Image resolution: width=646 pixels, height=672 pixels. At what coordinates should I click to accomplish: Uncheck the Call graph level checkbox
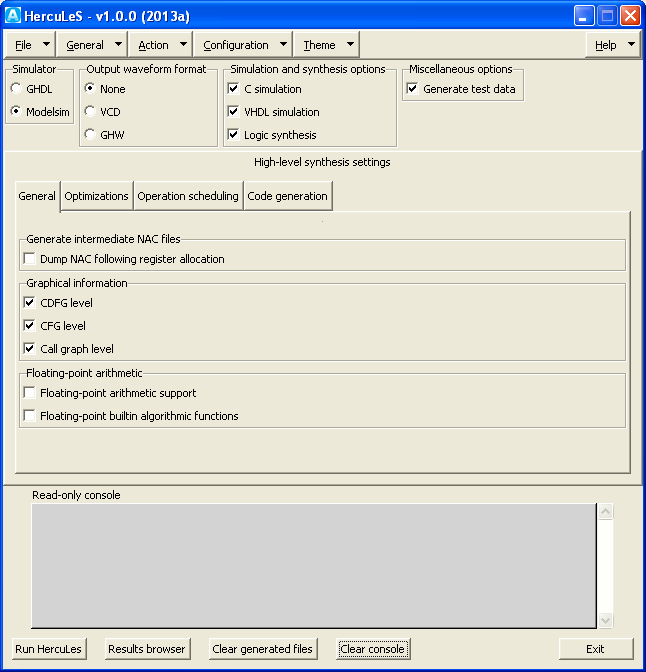(x=30, y=348)
